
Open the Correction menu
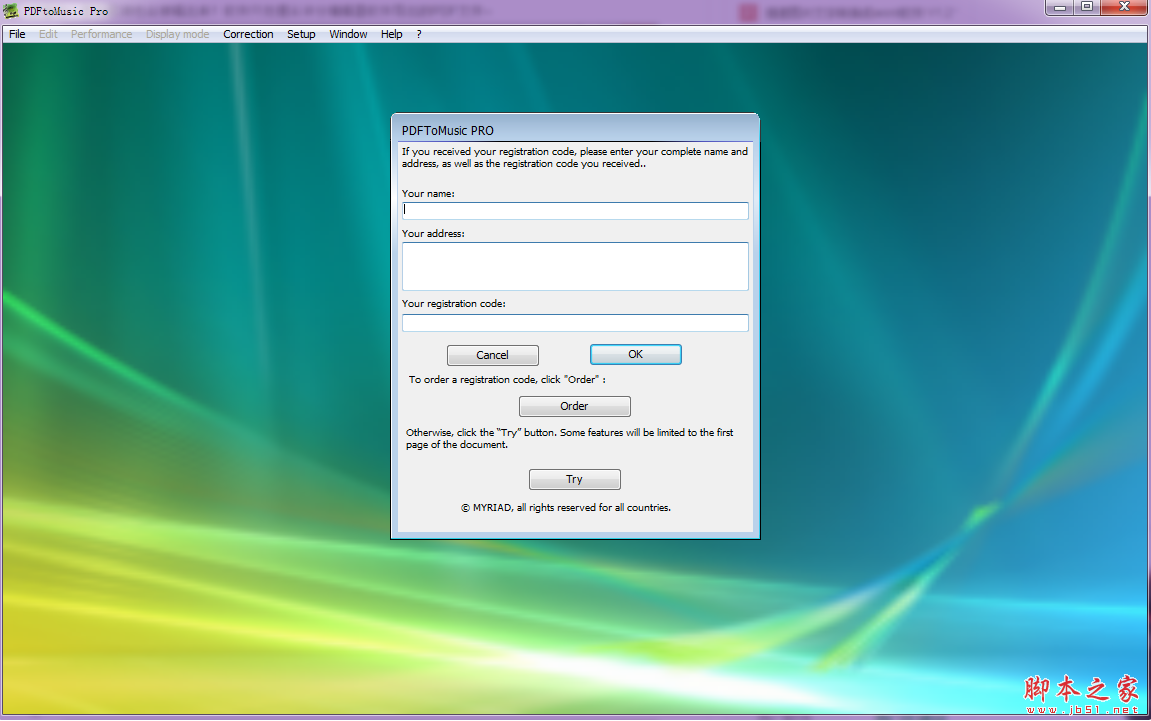pos(248,35)
